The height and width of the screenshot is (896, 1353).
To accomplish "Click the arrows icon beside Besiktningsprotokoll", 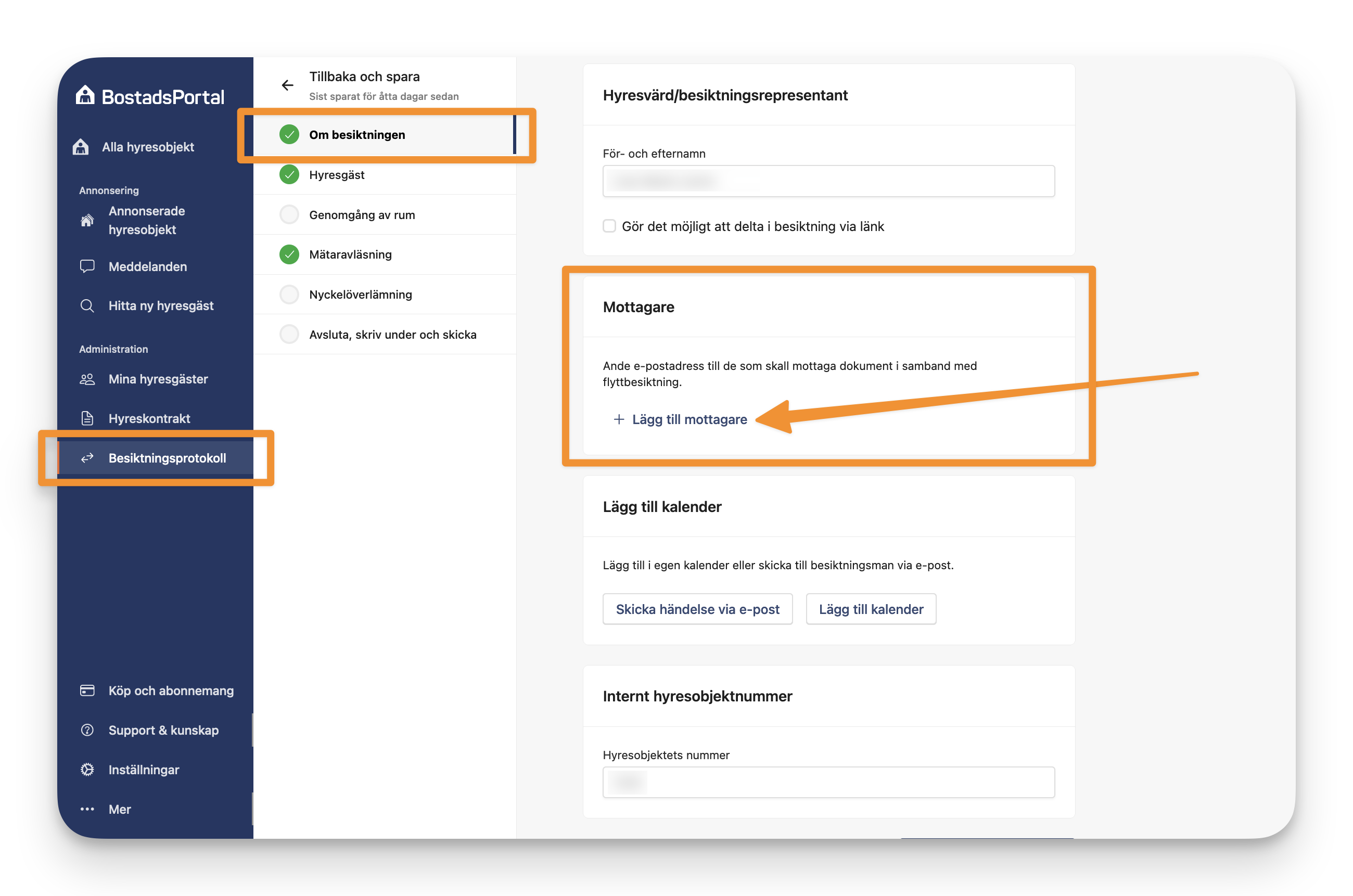I will [x=87, y=458].
